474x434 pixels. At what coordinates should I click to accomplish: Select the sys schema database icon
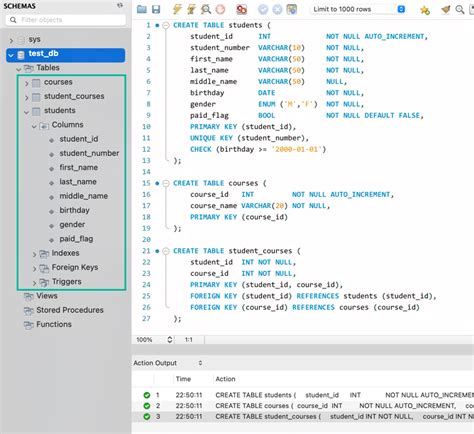(x=21, y=40)
